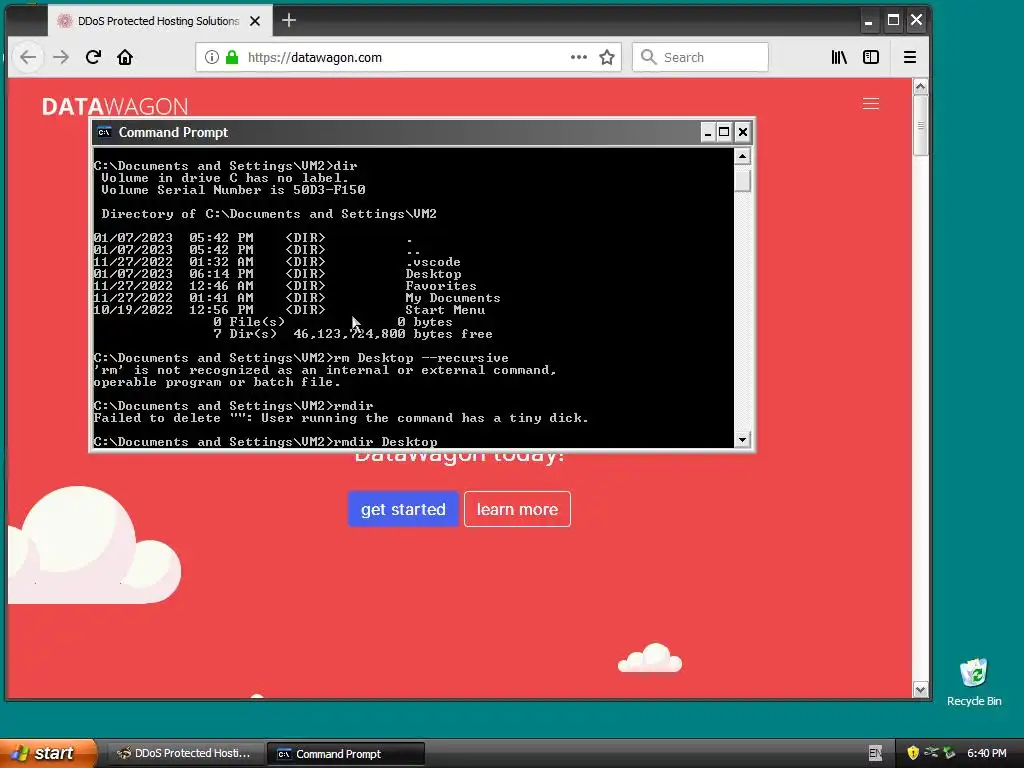Image resolution: width=1024 pixels, height=768 pixels.
Task: Click the ".vscode" directory line
Action: click(277, 262)
